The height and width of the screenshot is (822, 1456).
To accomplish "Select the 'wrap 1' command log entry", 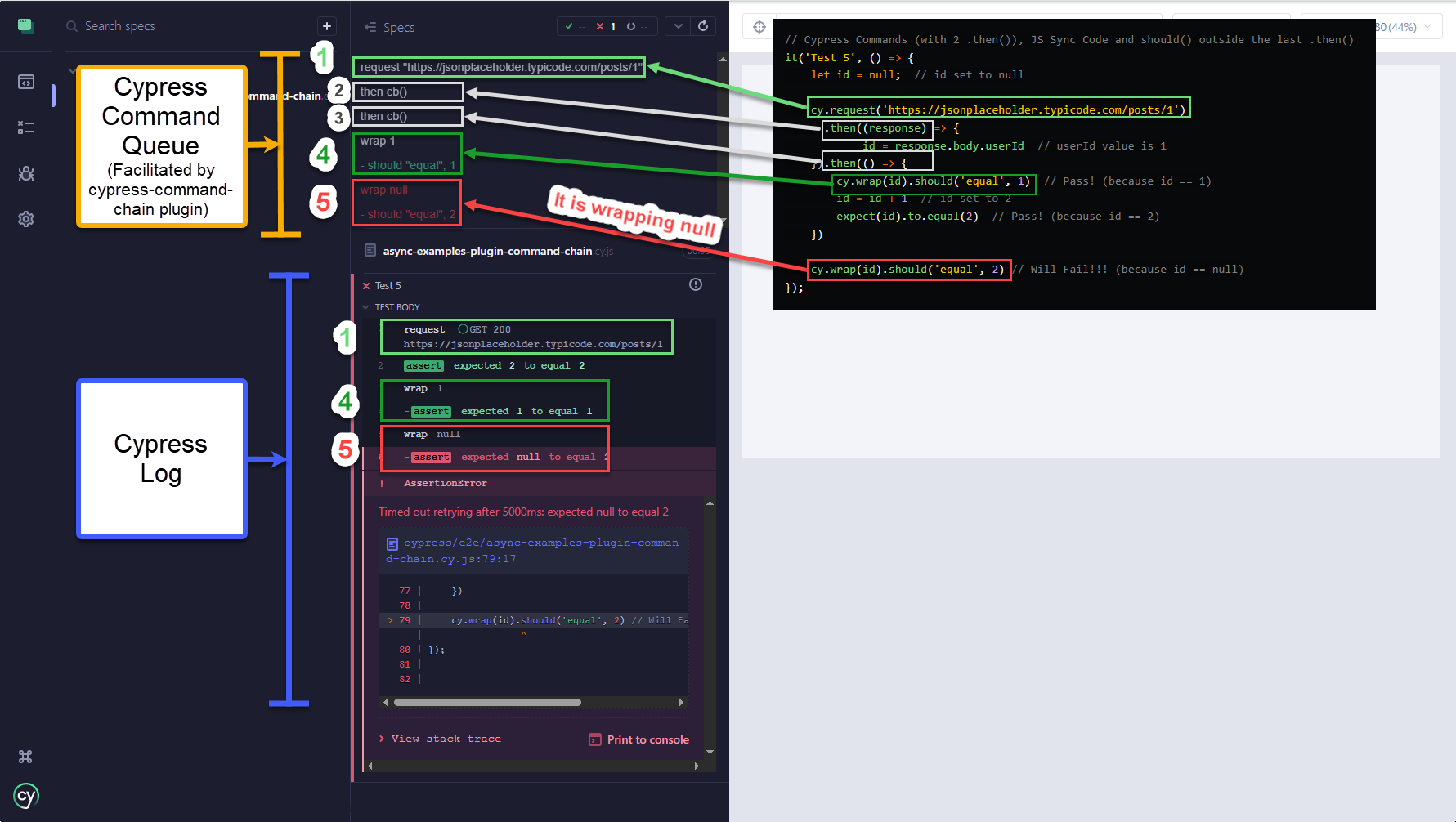I will click(540, 388).
